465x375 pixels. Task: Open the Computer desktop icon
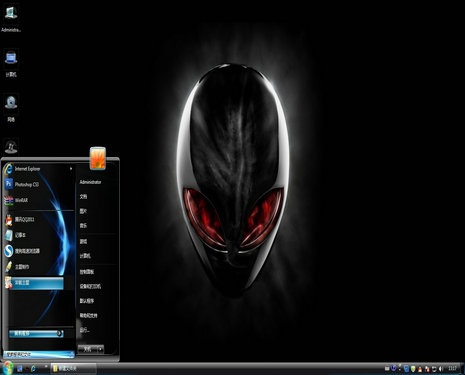point(11,64)
